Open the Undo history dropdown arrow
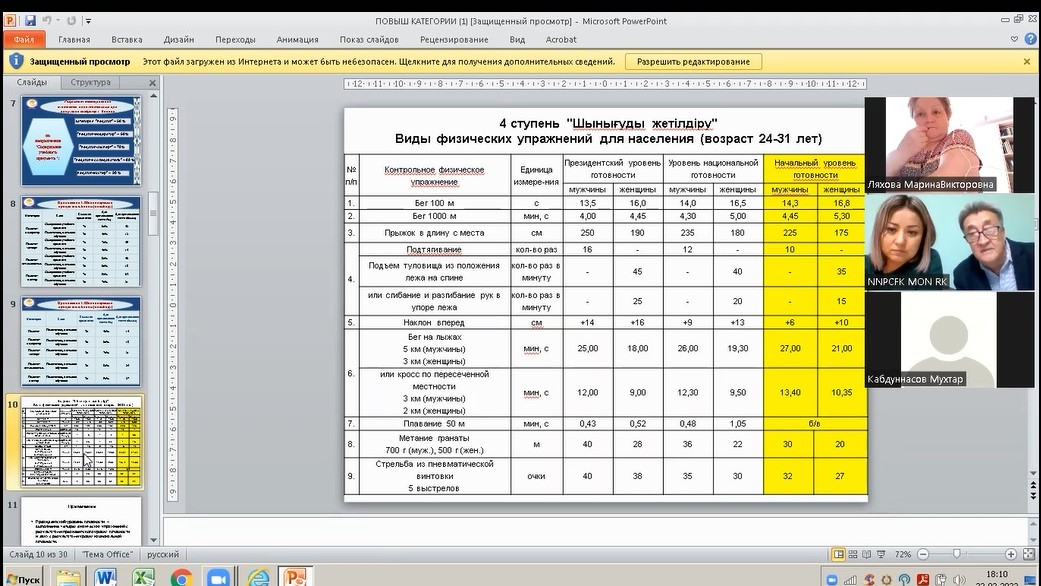This screenshot has height=586, width=1041. tap(58, 21)
